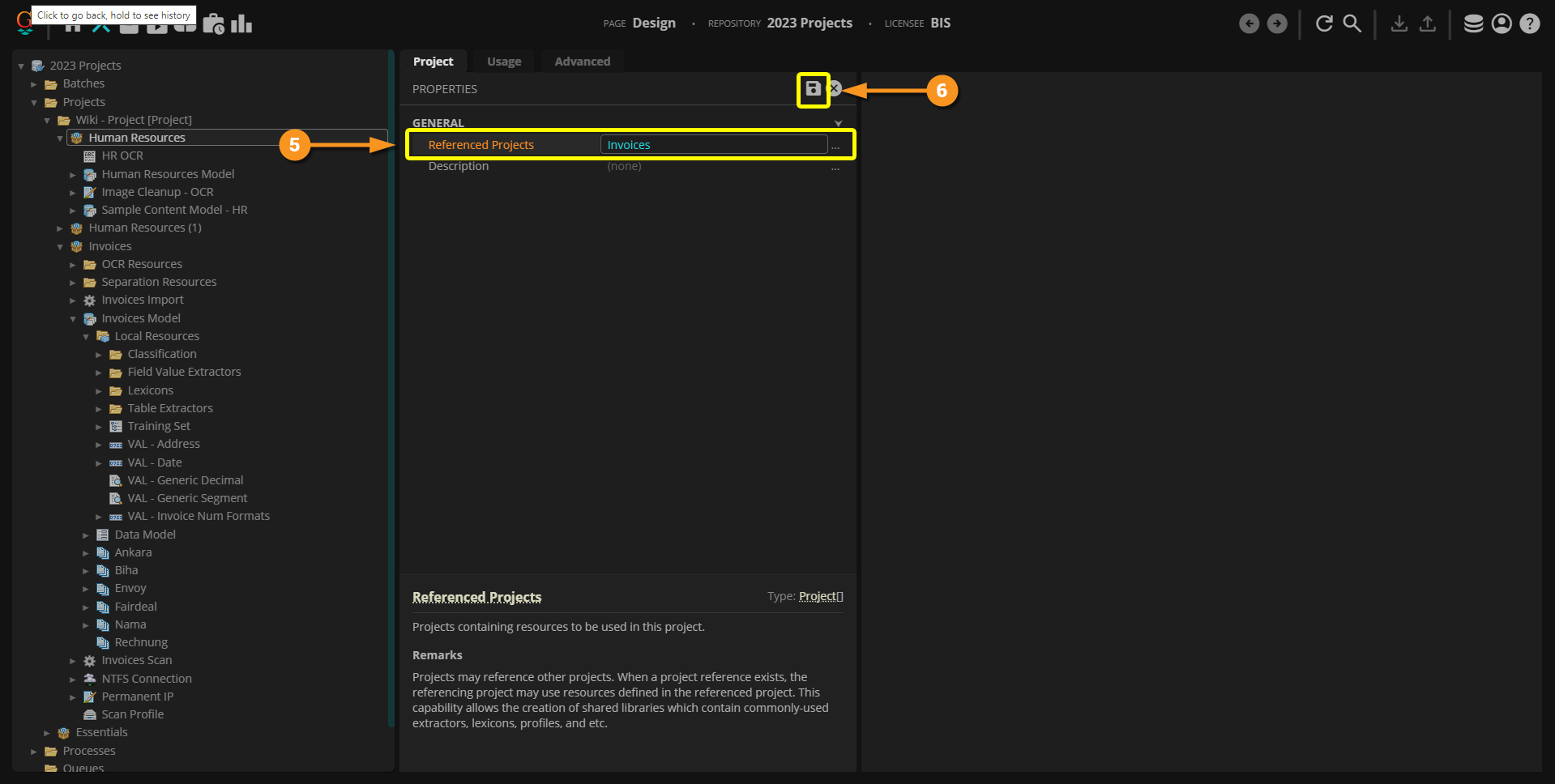The height and width of the screenshot is (784, 1555).
Task: Click the tree panel vertical scrollbar
Action: [391, 389]
